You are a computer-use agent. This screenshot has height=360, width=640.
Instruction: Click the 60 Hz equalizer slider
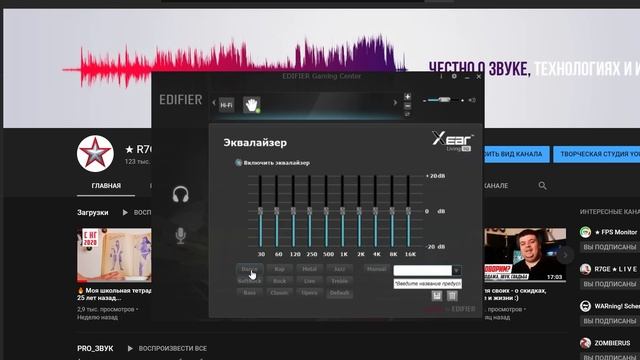point(277,211)
